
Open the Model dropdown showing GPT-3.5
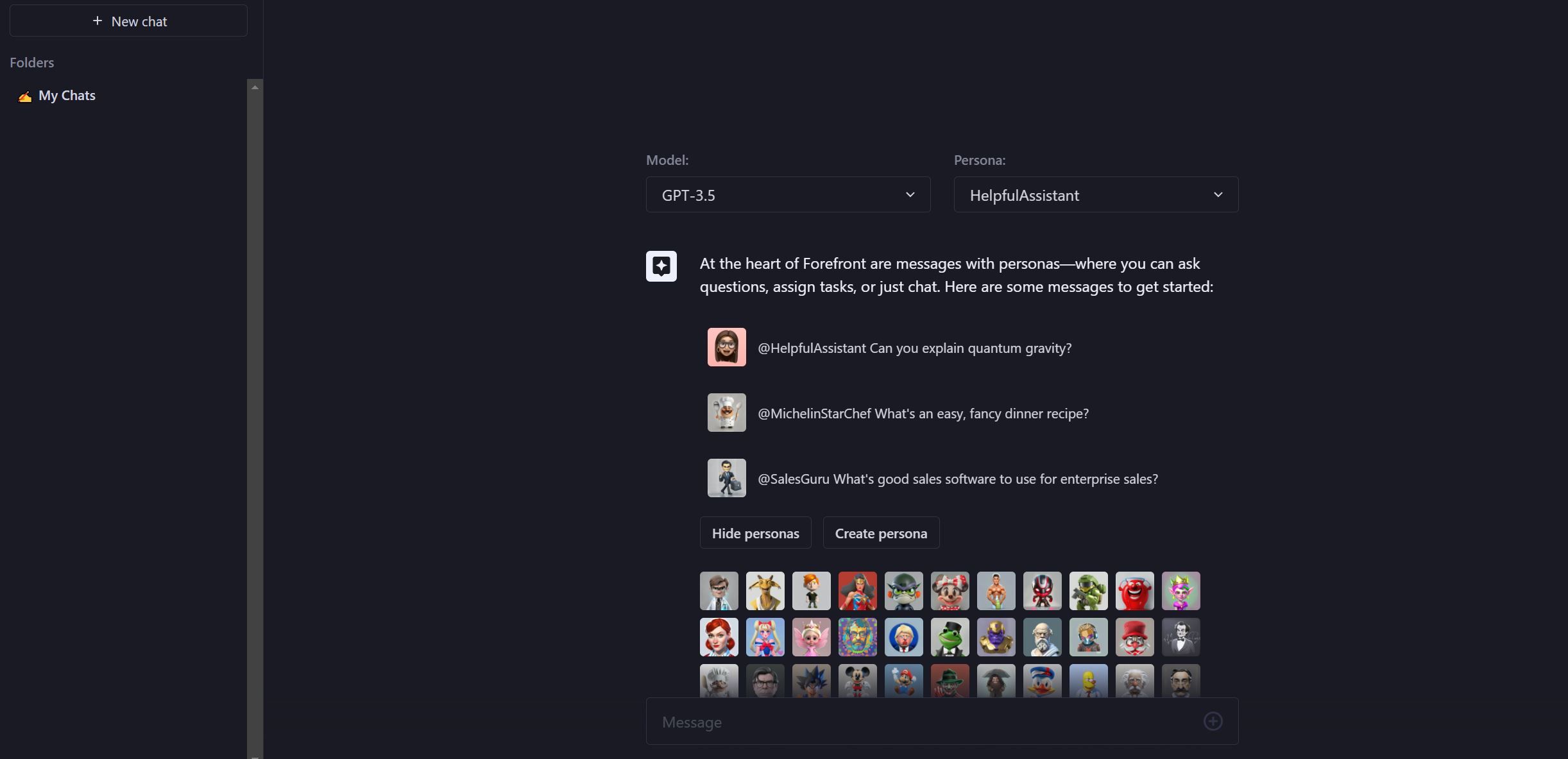point(788,194)
